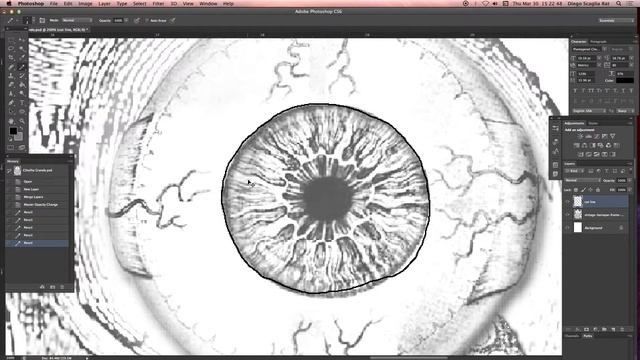
Task: Select the Crop tool
Action: coord(11,58)
